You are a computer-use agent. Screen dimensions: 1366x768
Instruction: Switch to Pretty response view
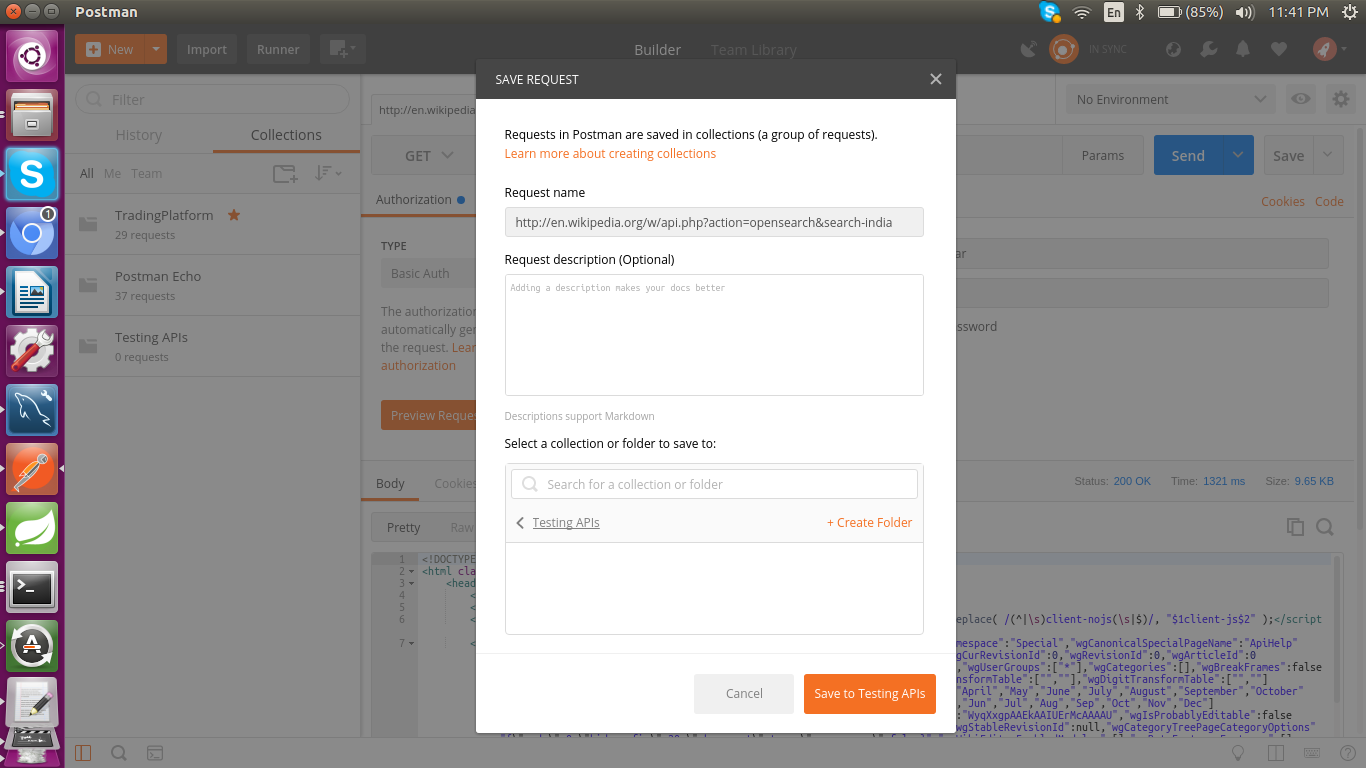coord(404,527)
